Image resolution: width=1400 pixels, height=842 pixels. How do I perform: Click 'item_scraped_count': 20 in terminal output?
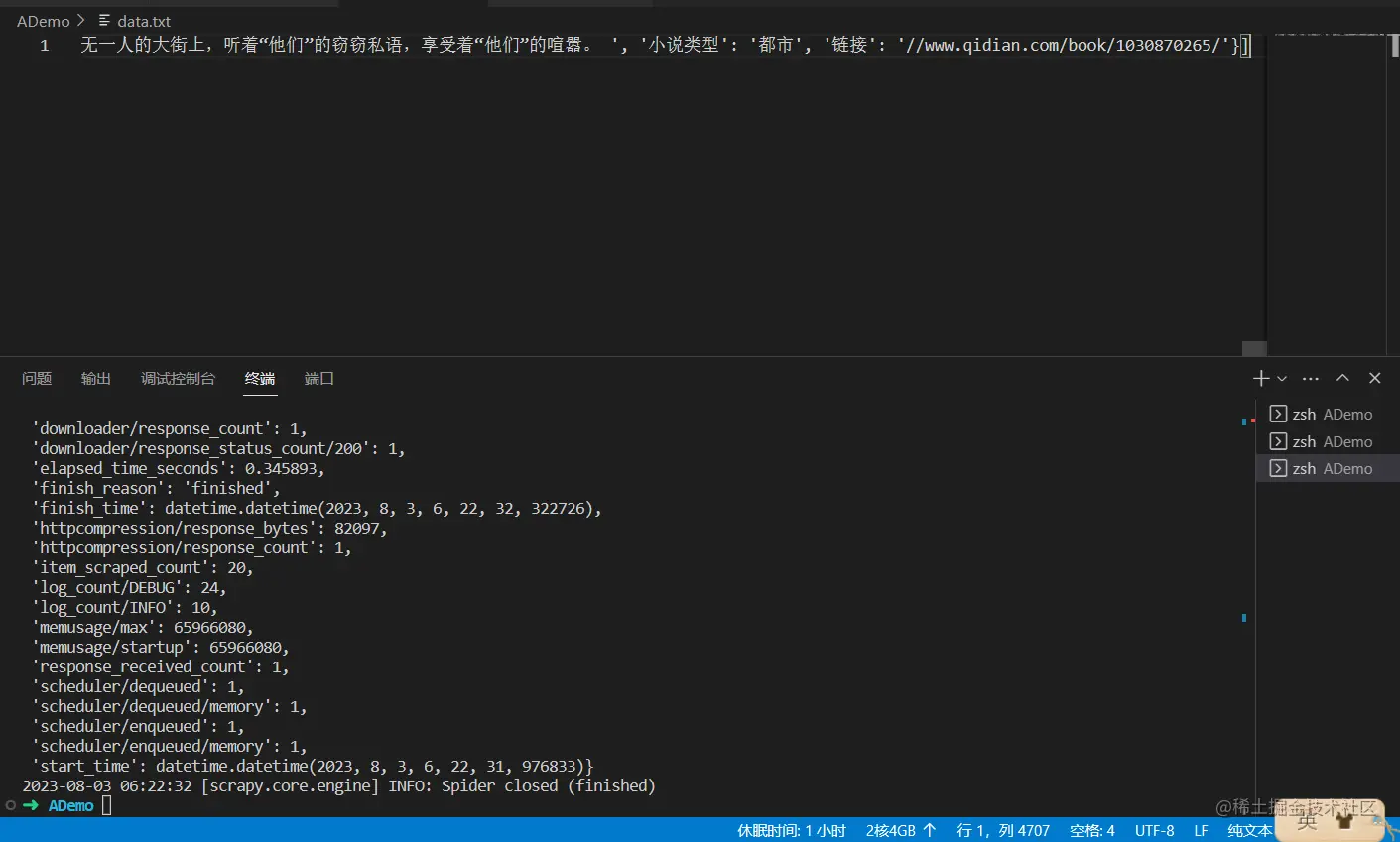click(x=143, y=567)
